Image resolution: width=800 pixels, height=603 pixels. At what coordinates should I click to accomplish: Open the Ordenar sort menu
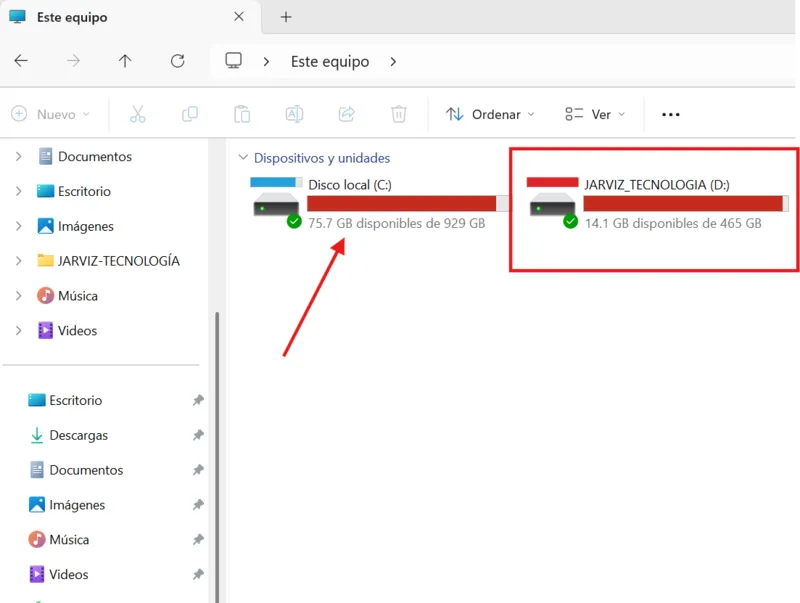(490, 114)
